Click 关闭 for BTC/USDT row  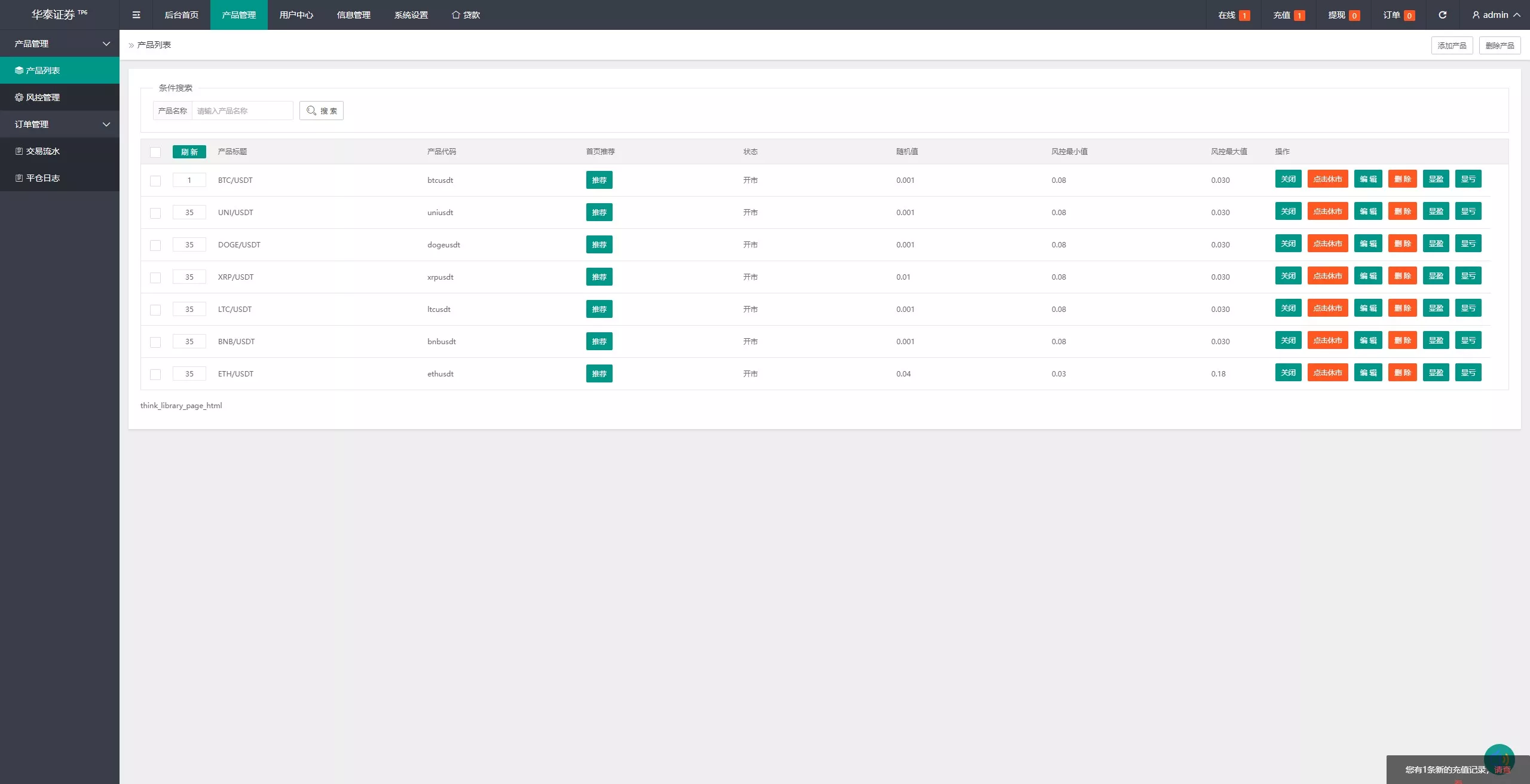[x=1288, y=179]
